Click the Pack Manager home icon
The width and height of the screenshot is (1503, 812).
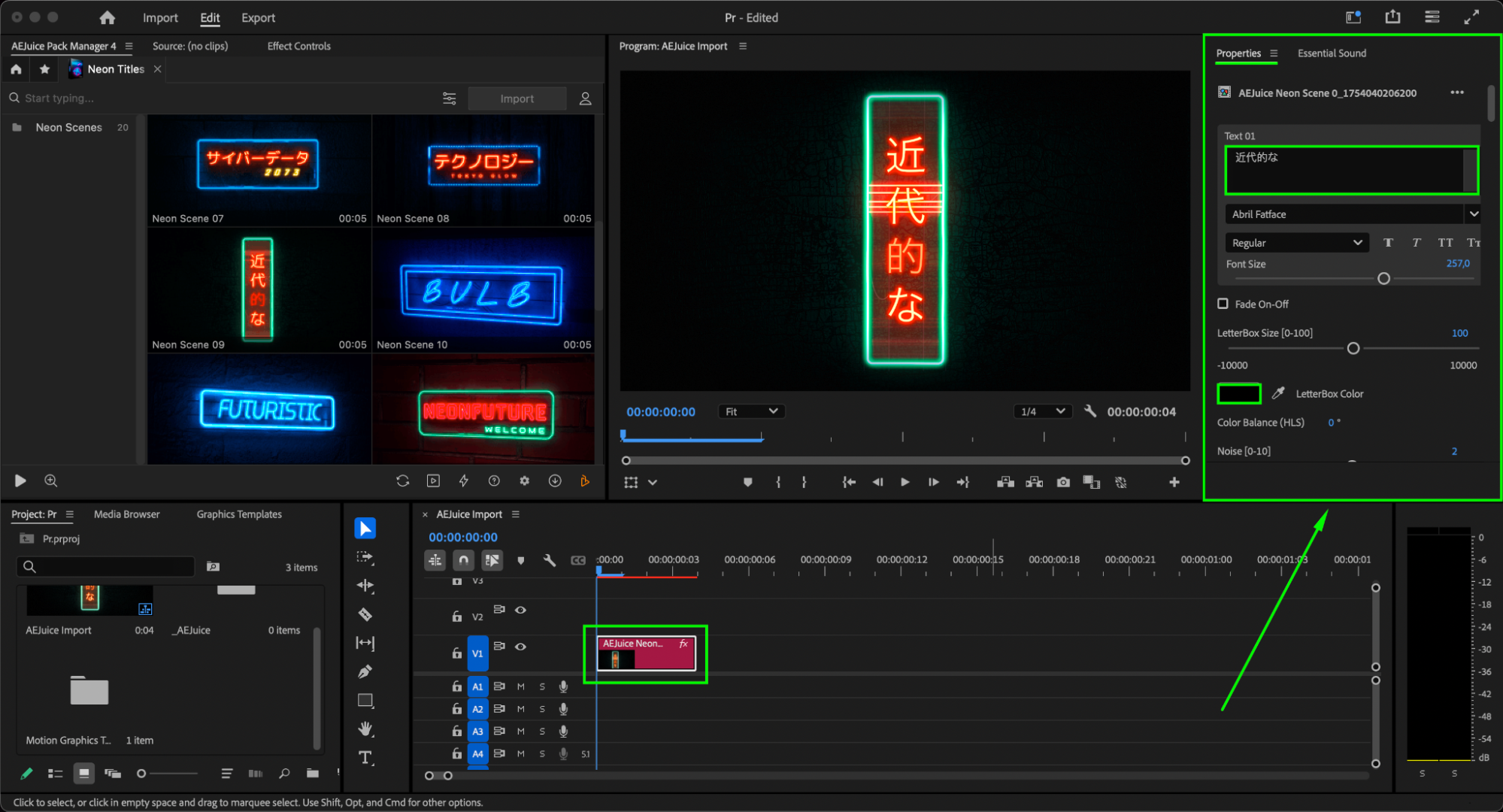(x=17, y=69)
